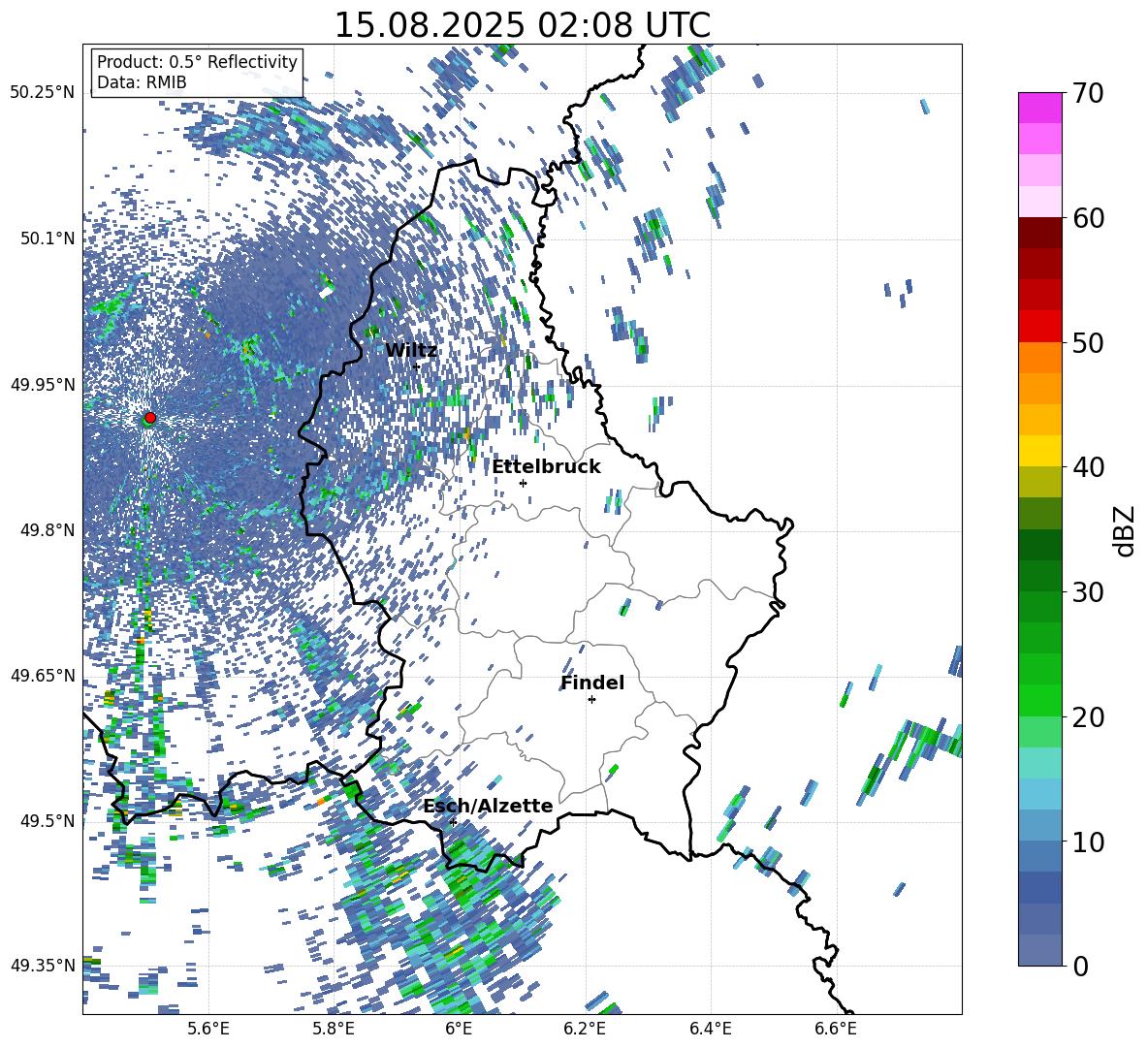Click the 6.4°E longitude label
The width and height of the screenshot is (1148, 1048).
point(710,1029)
